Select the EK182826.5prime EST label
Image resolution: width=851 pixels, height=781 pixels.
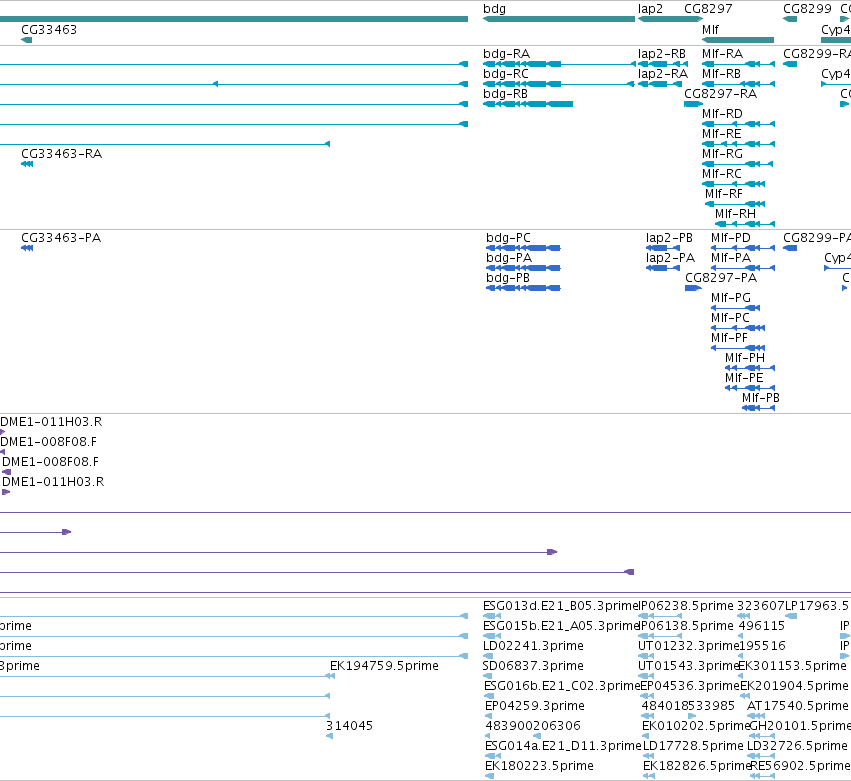click(x=697, y=766)
